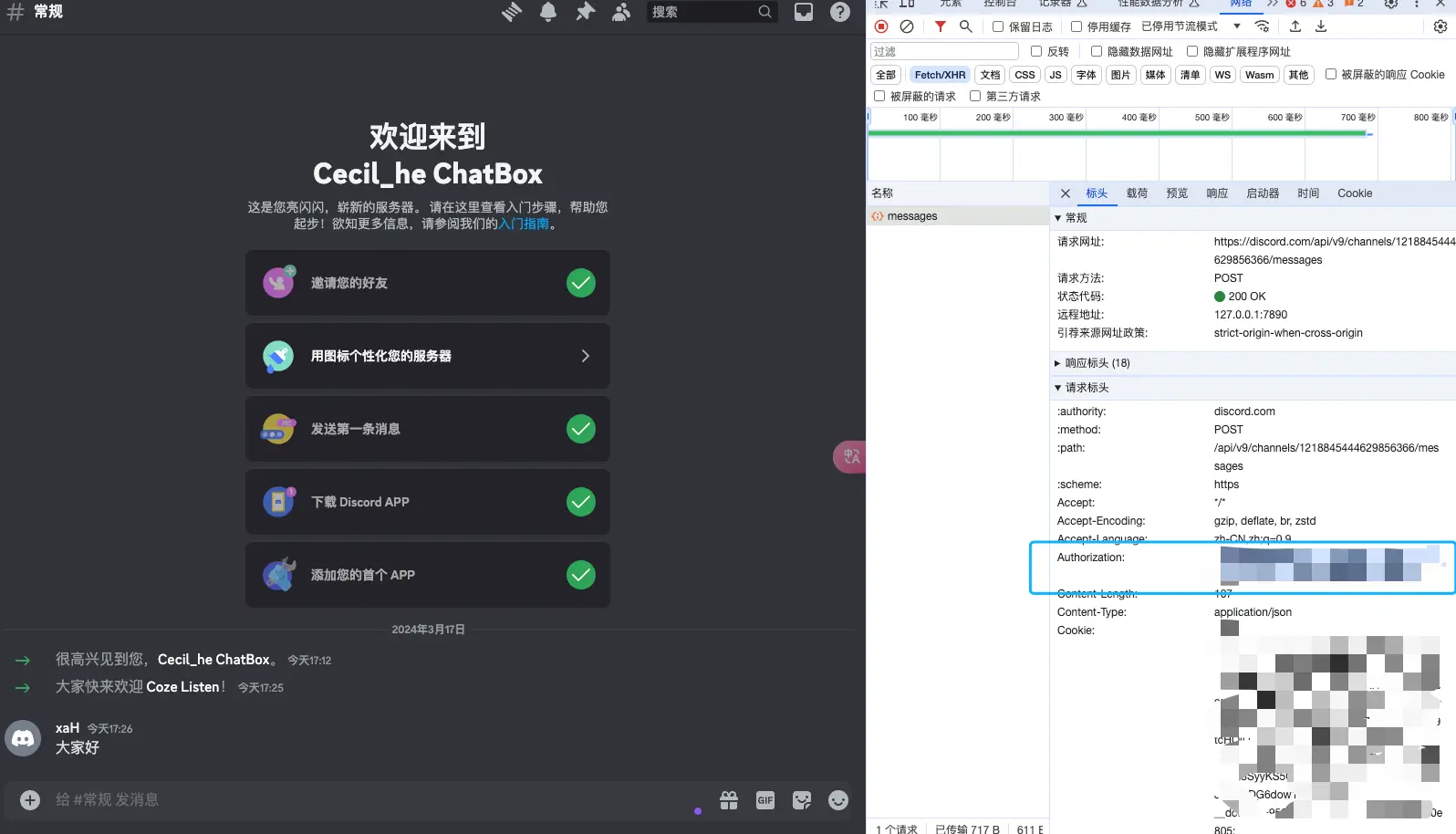Toggle 第三方请求 checkbox
Viewport: 1456px width, 834px height.
[x=975, y=96]
